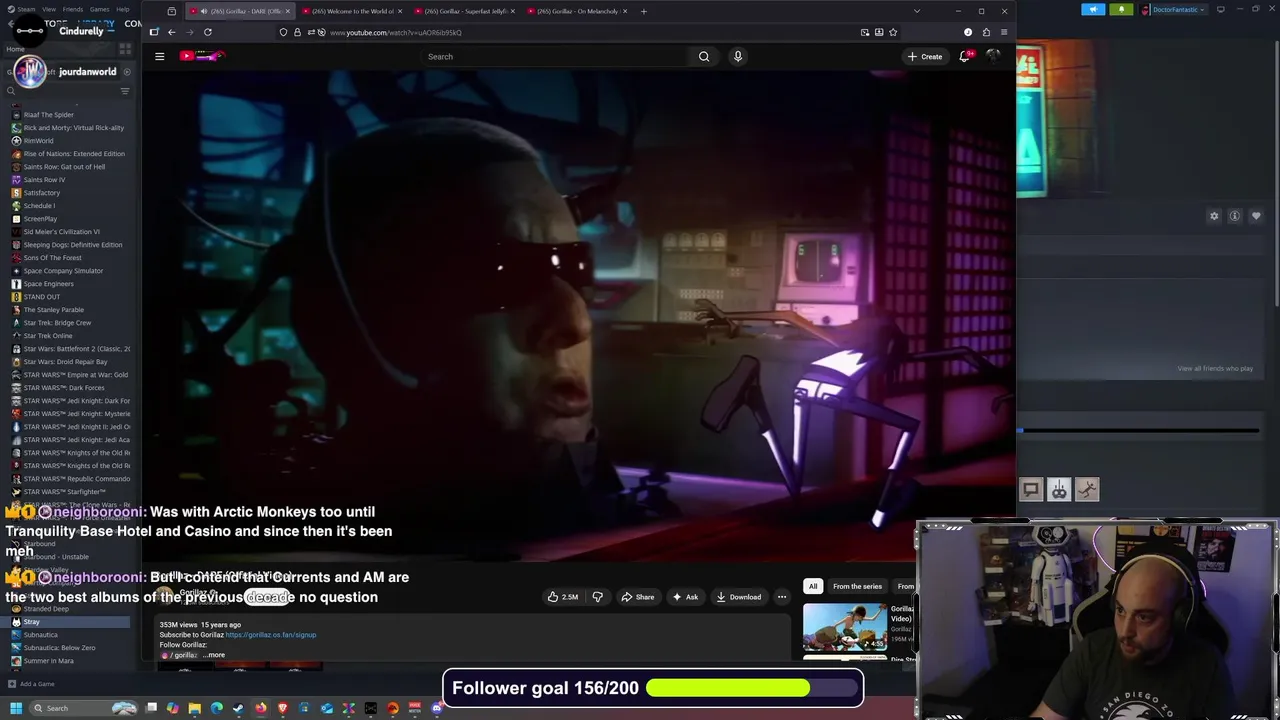Open the list all tabs dropdown

[x=916, y=11]
